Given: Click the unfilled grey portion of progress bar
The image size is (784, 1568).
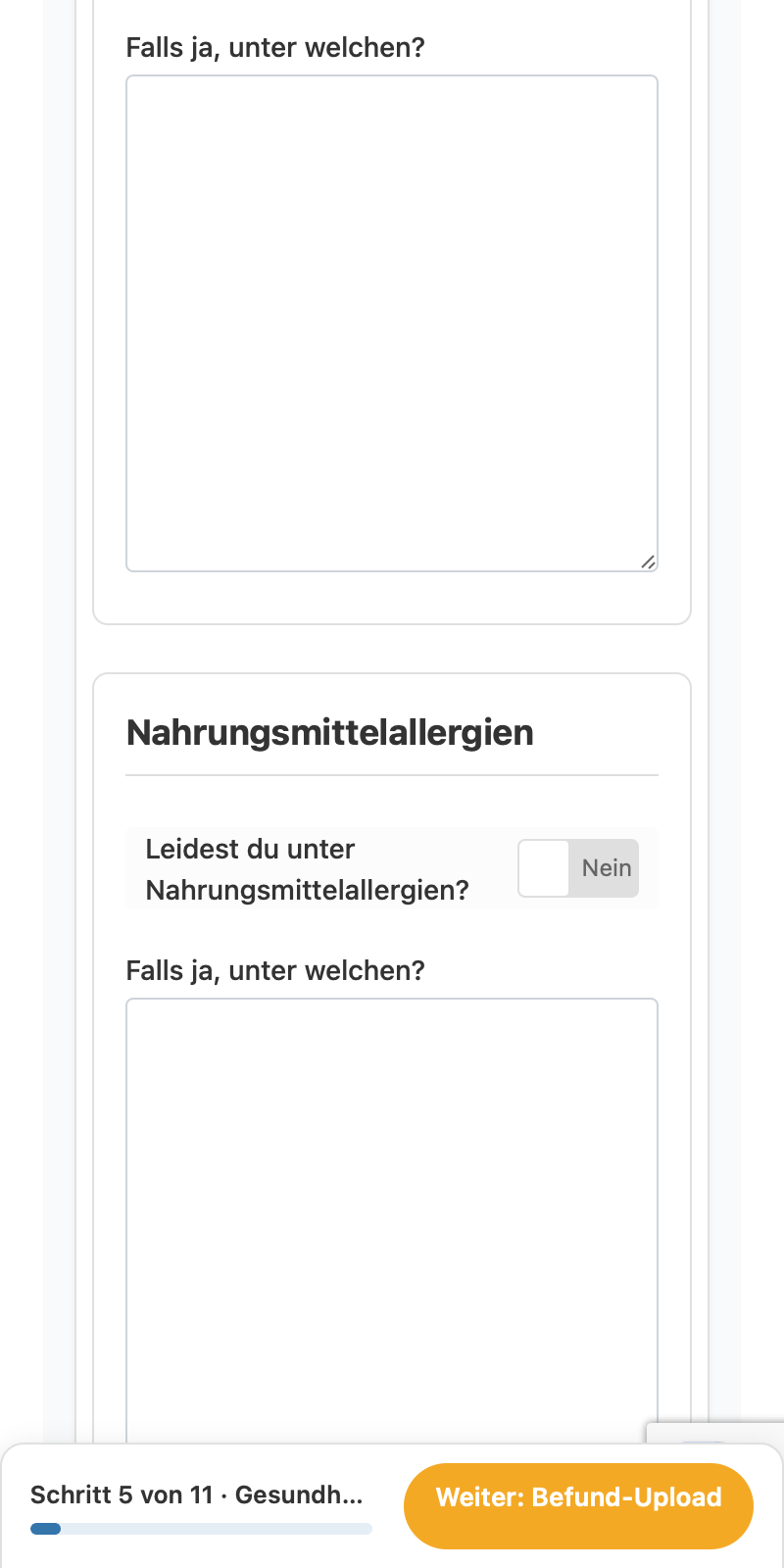Looking at the screenshot, I should coord(217,1529).
